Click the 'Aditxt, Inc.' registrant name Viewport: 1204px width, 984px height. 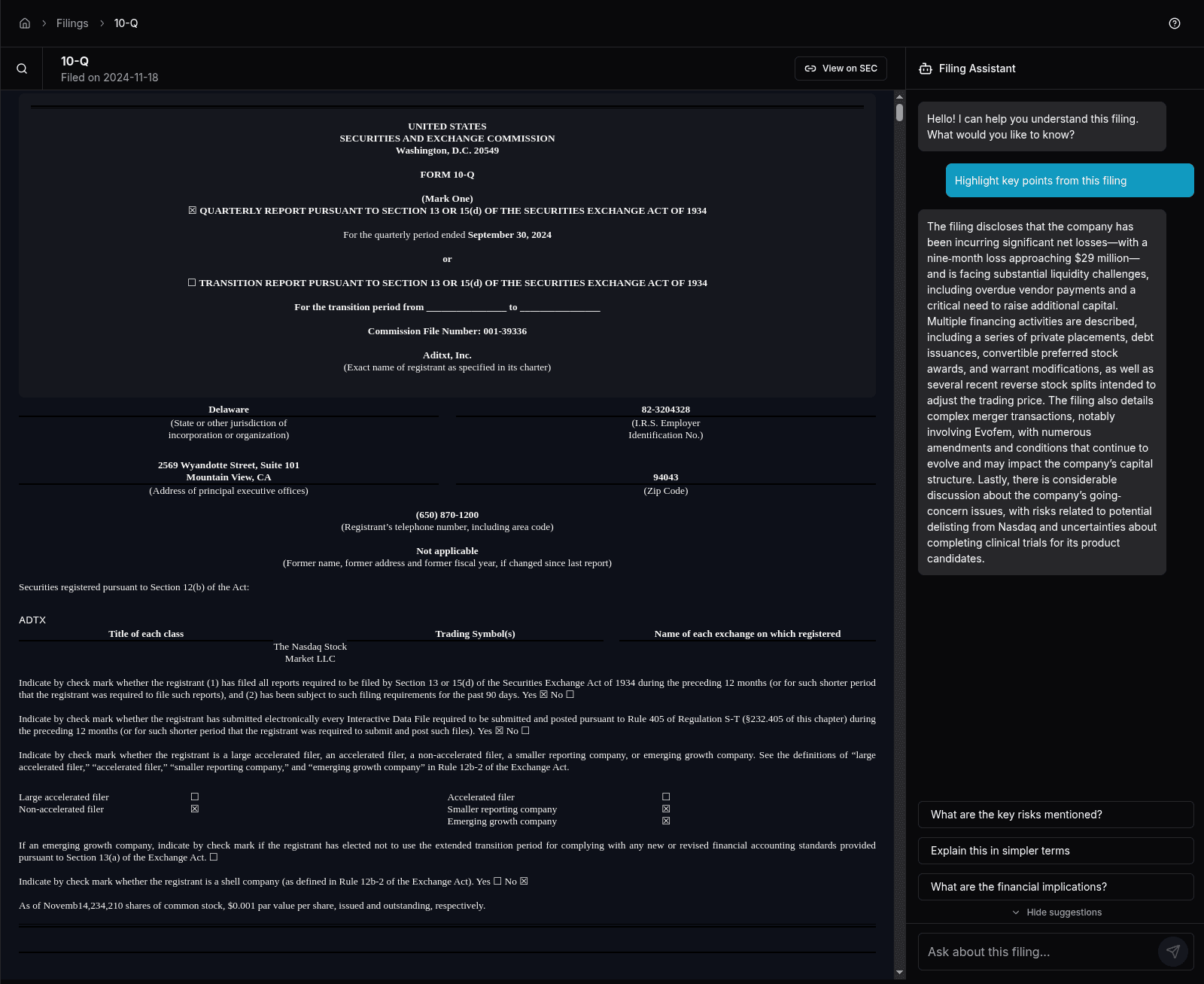click(447, 355)
